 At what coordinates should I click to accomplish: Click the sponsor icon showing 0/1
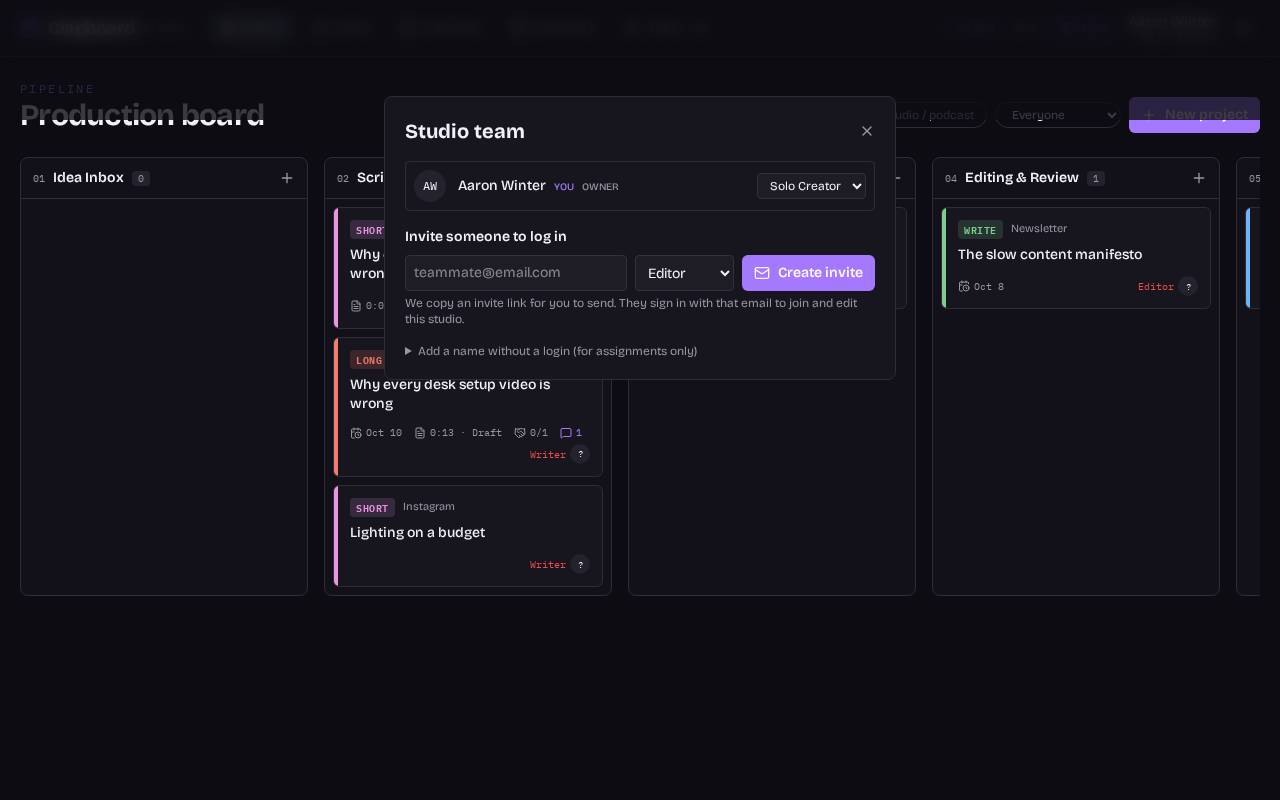(x=520, y=433)
